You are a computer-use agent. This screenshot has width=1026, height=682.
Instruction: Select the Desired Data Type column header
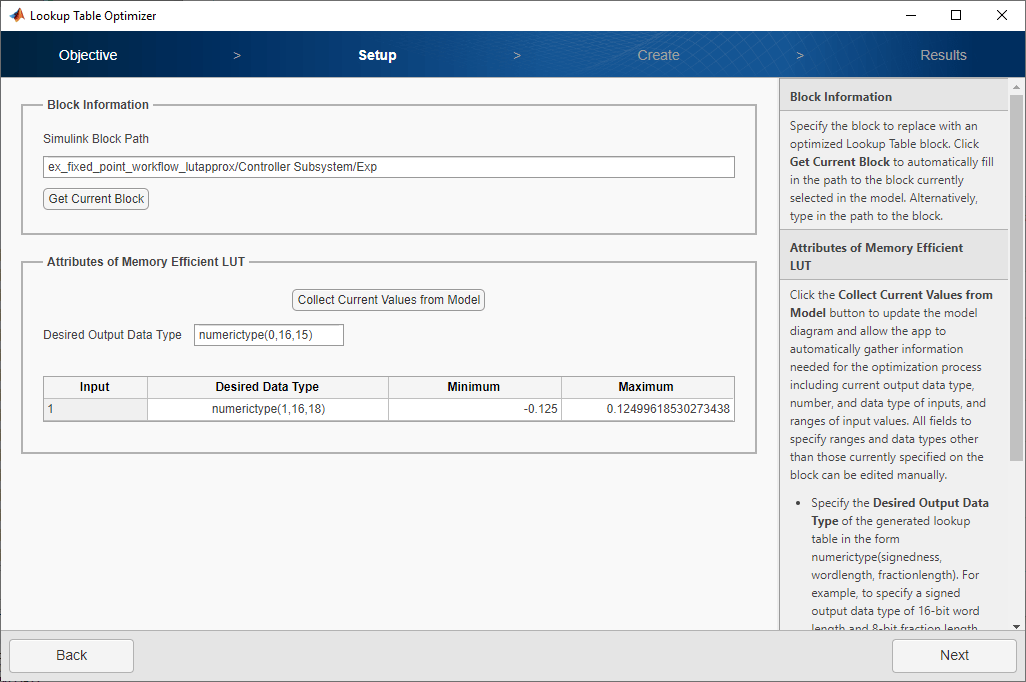268,387
